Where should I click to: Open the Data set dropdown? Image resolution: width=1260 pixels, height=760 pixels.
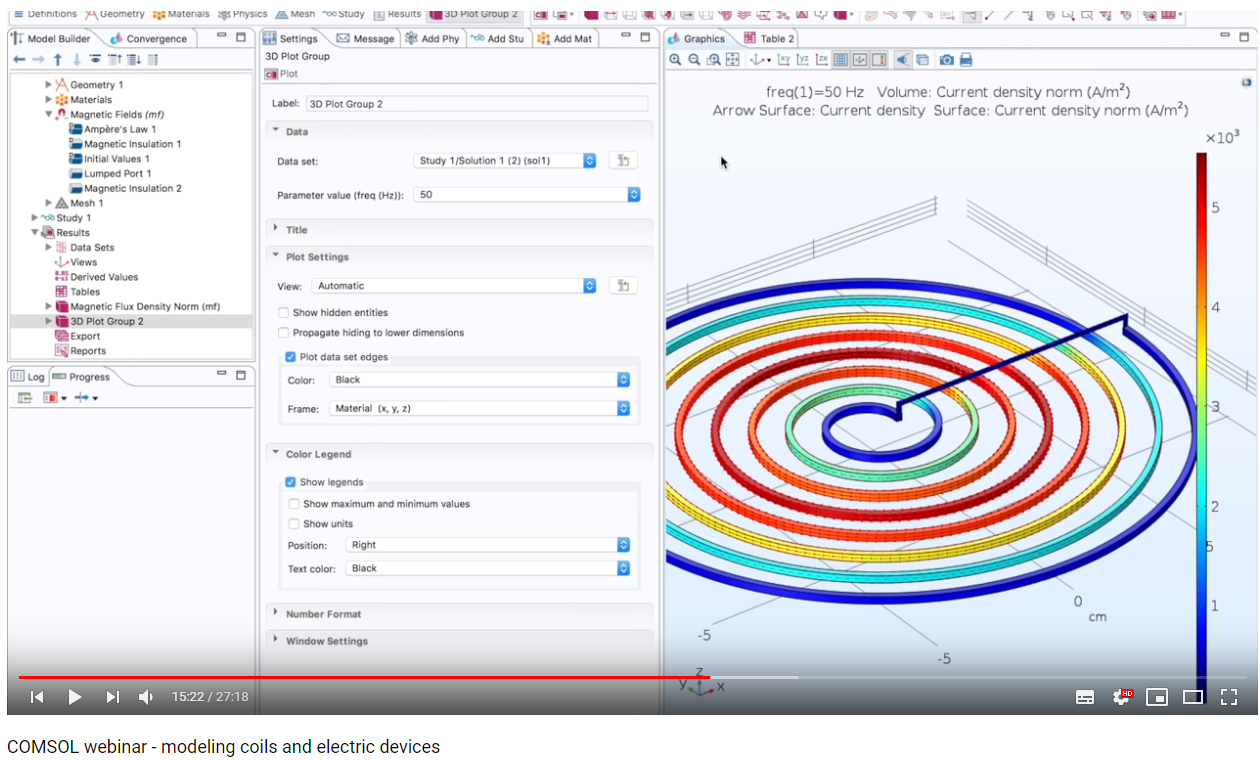pos(505,160)
